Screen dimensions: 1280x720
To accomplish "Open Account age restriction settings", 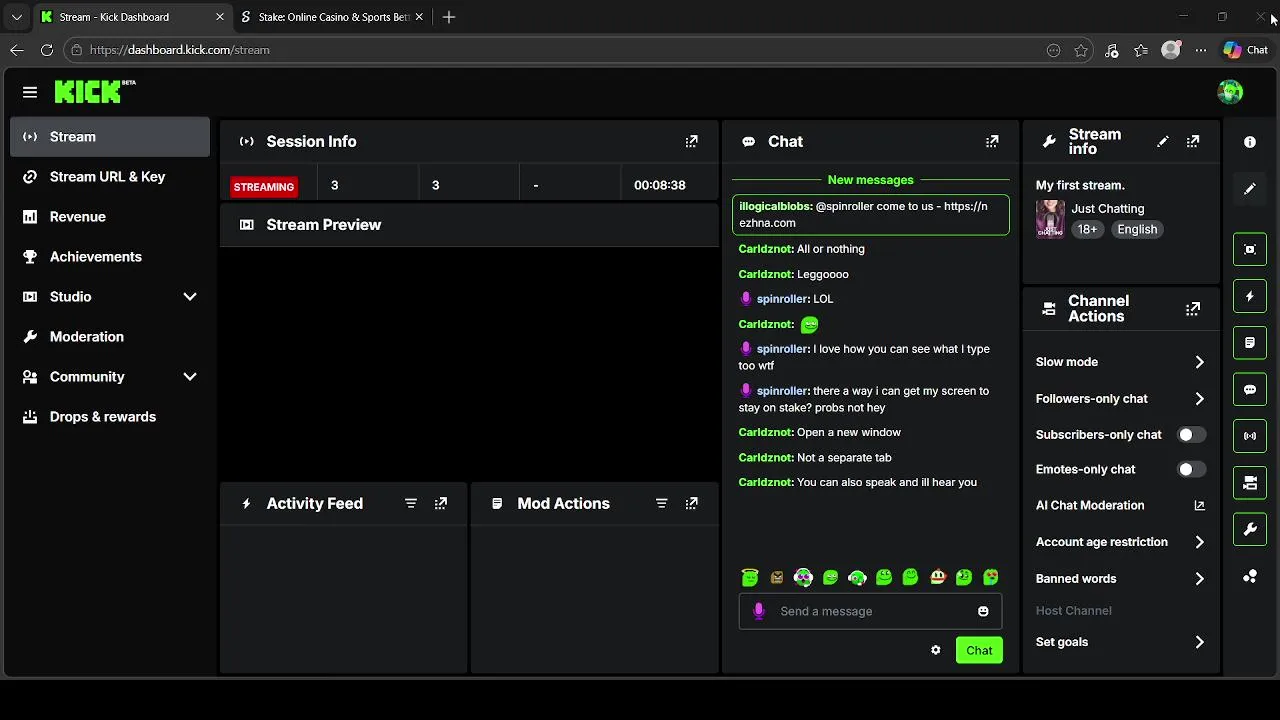I will (x=1121, y=542).
